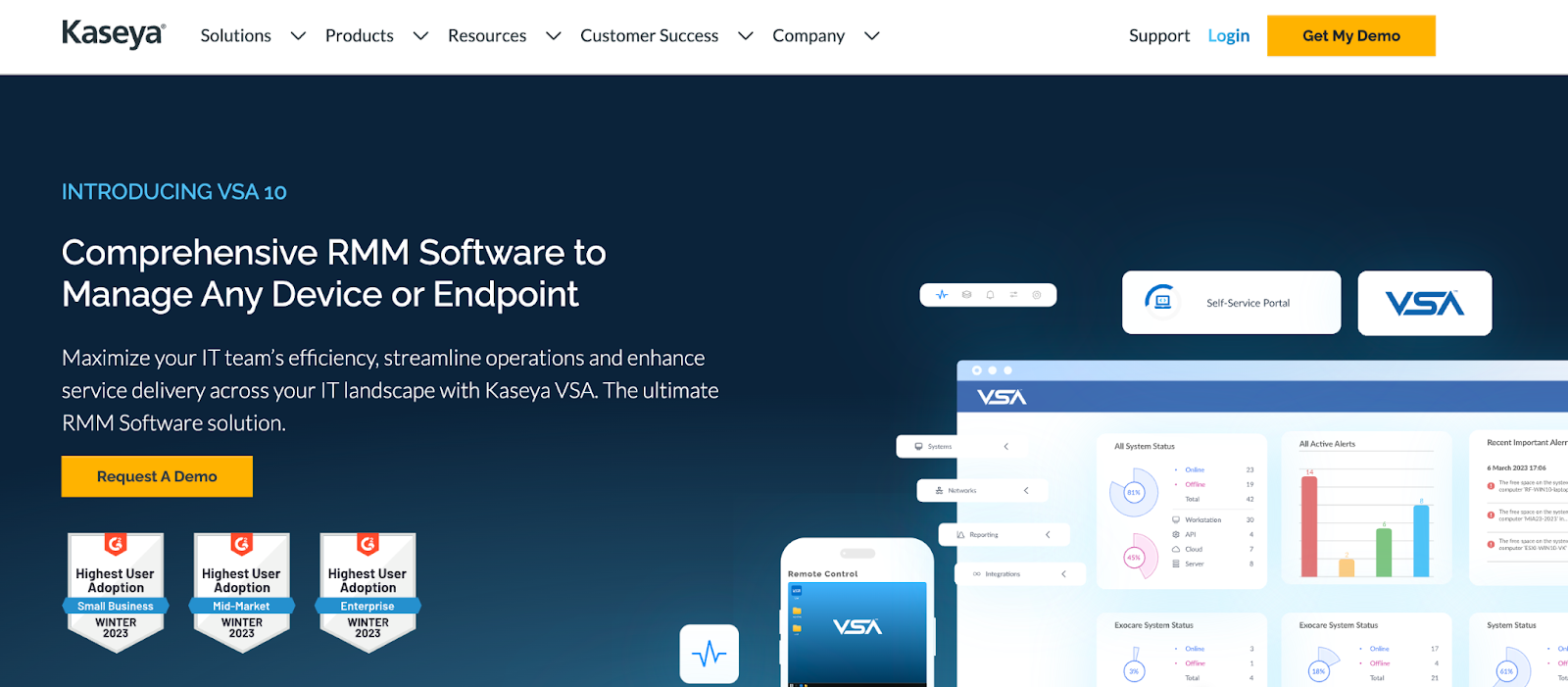
Task: Go to the Support page
Action: (1159, 35)
